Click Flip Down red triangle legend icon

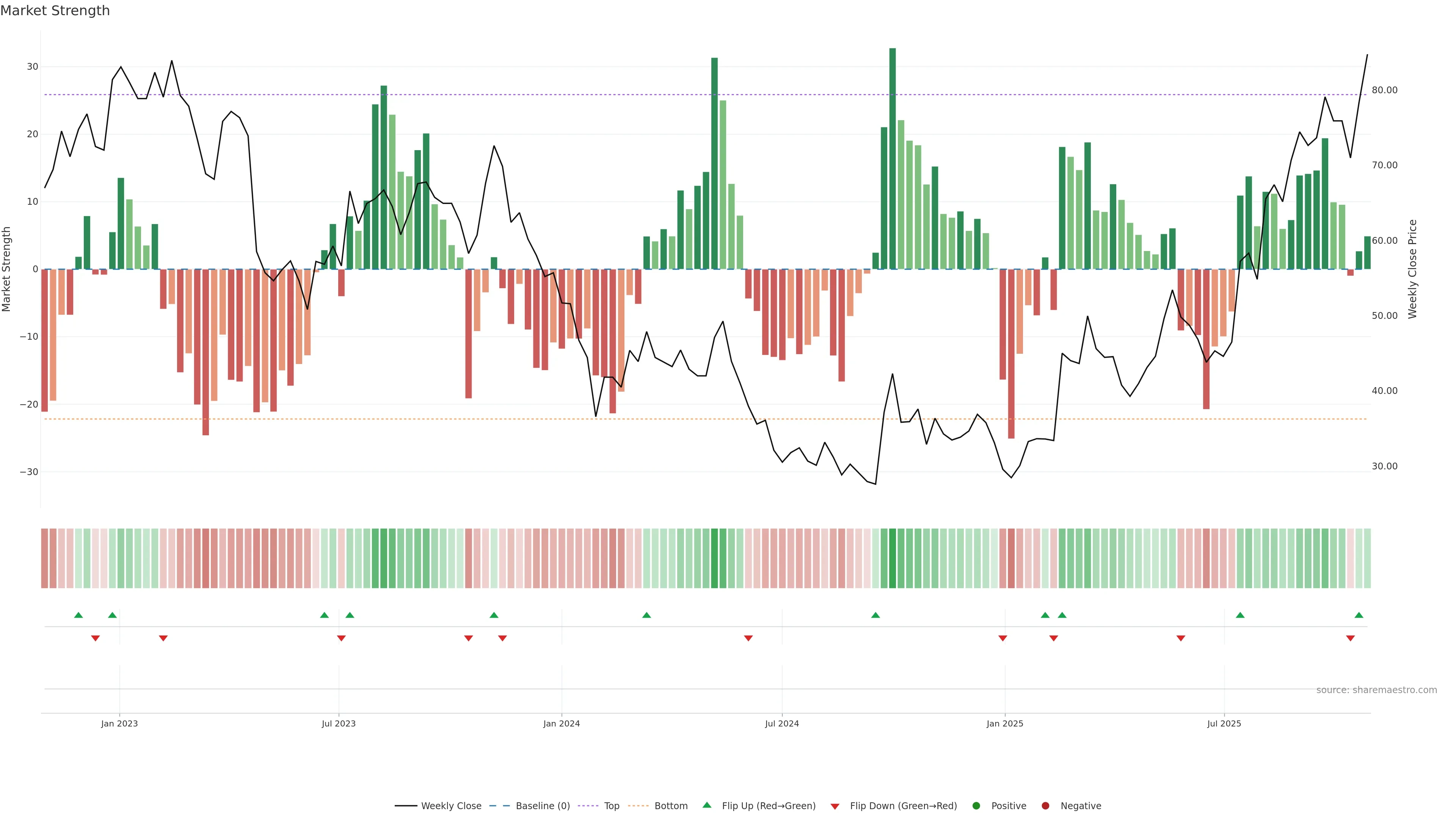pos(835,806)
